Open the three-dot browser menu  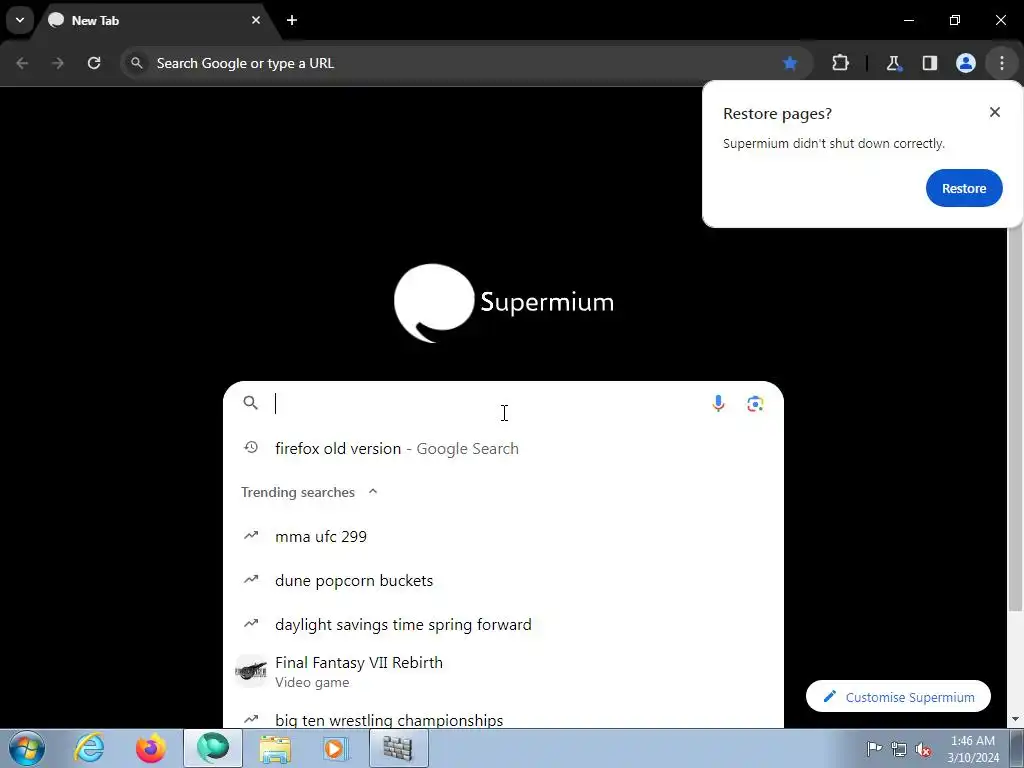[1002, 63]
